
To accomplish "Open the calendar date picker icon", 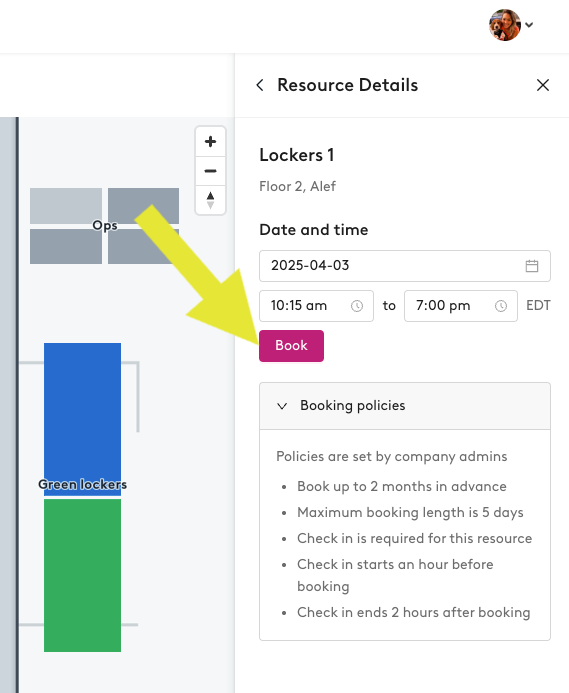I will (532, 266).
